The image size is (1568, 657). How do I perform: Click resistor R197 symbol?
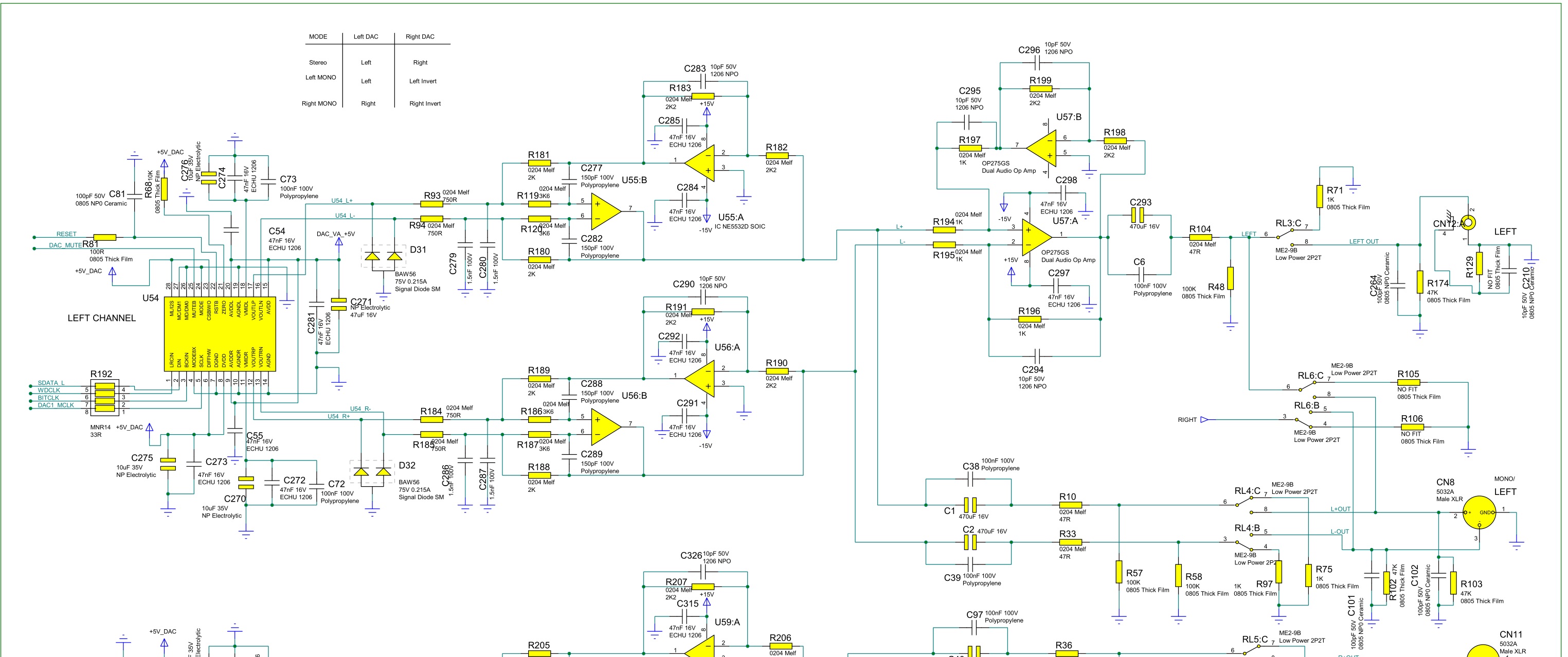click(970, 148)
